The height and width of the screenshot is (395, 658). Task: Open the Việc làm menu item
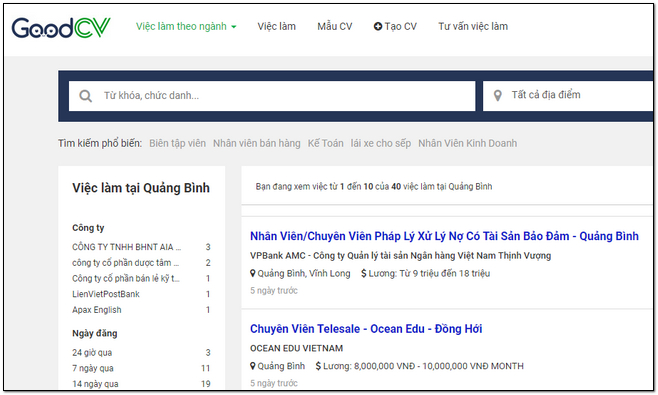277,26
